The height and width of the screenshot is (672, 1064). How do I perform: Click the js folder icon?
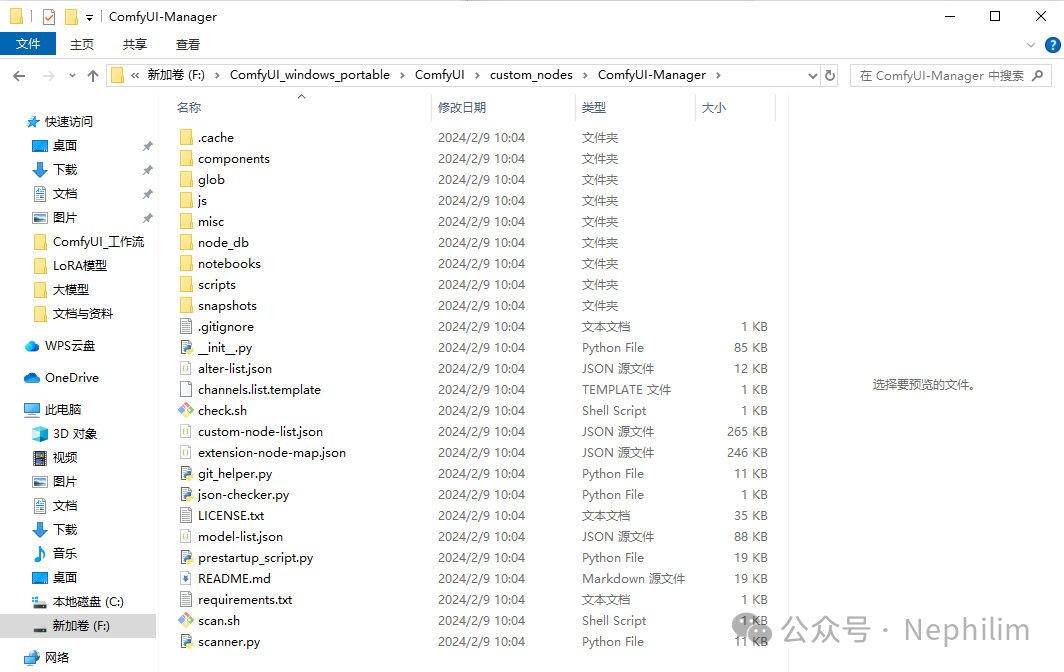click(x=186, y=201)
